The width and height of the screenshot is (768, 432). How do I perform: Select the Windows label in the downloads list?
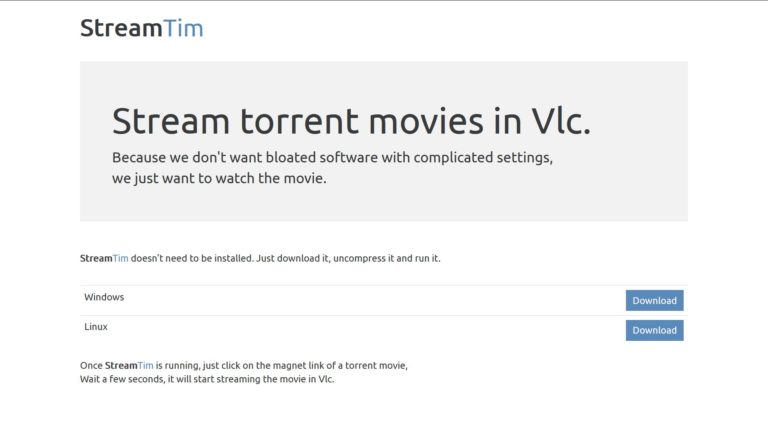[104, 297]
